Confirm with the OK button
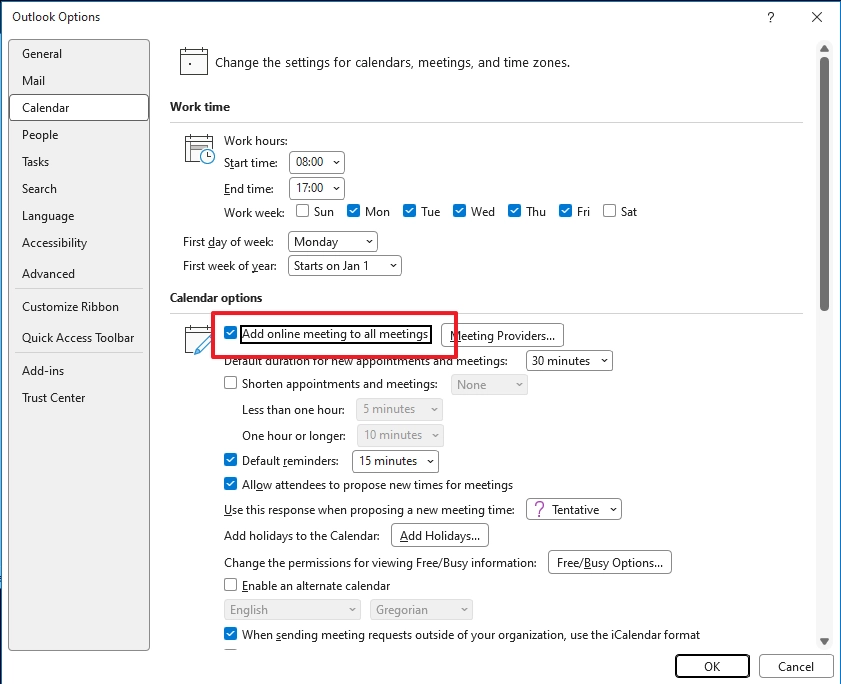The height and width of the screenshot is (684, 841). point(712,666)
